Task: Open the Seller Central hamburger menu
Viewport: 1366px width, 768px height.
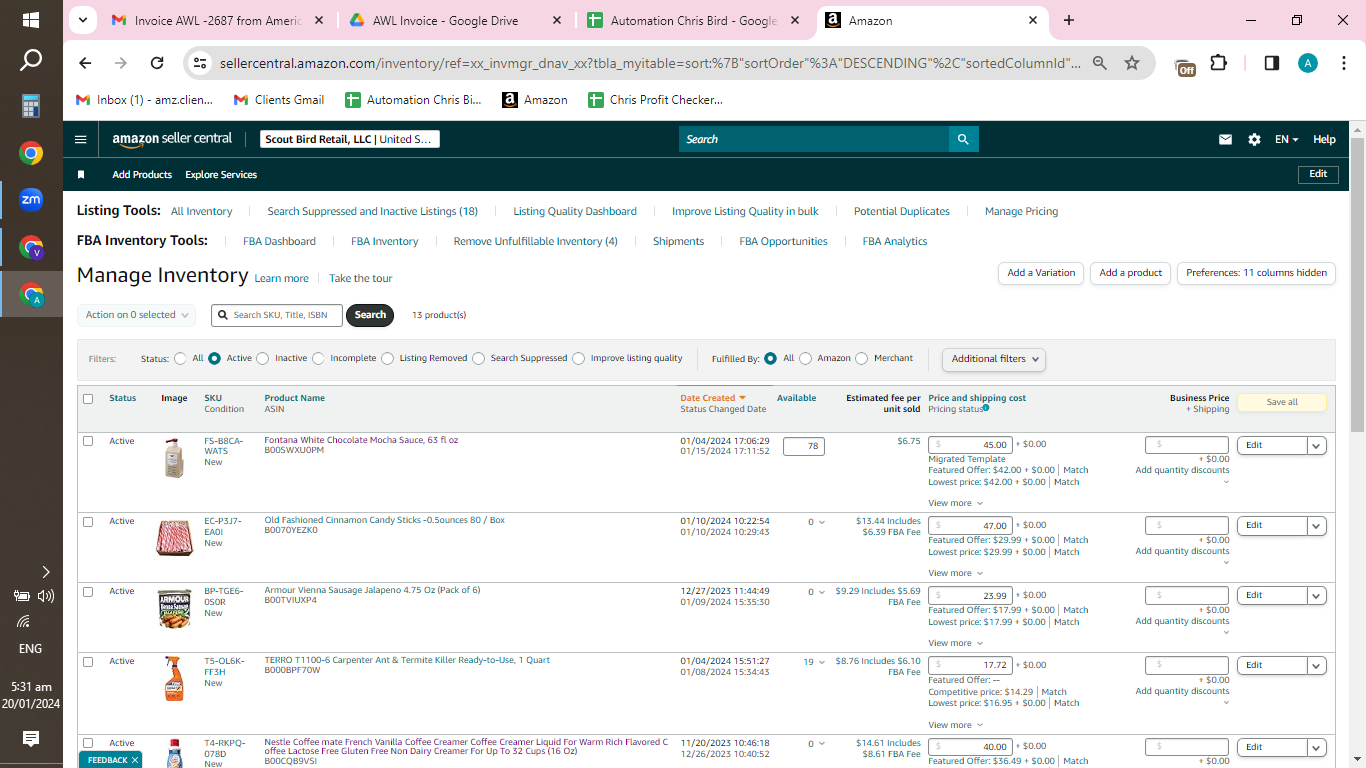Action: coord(81,140)
